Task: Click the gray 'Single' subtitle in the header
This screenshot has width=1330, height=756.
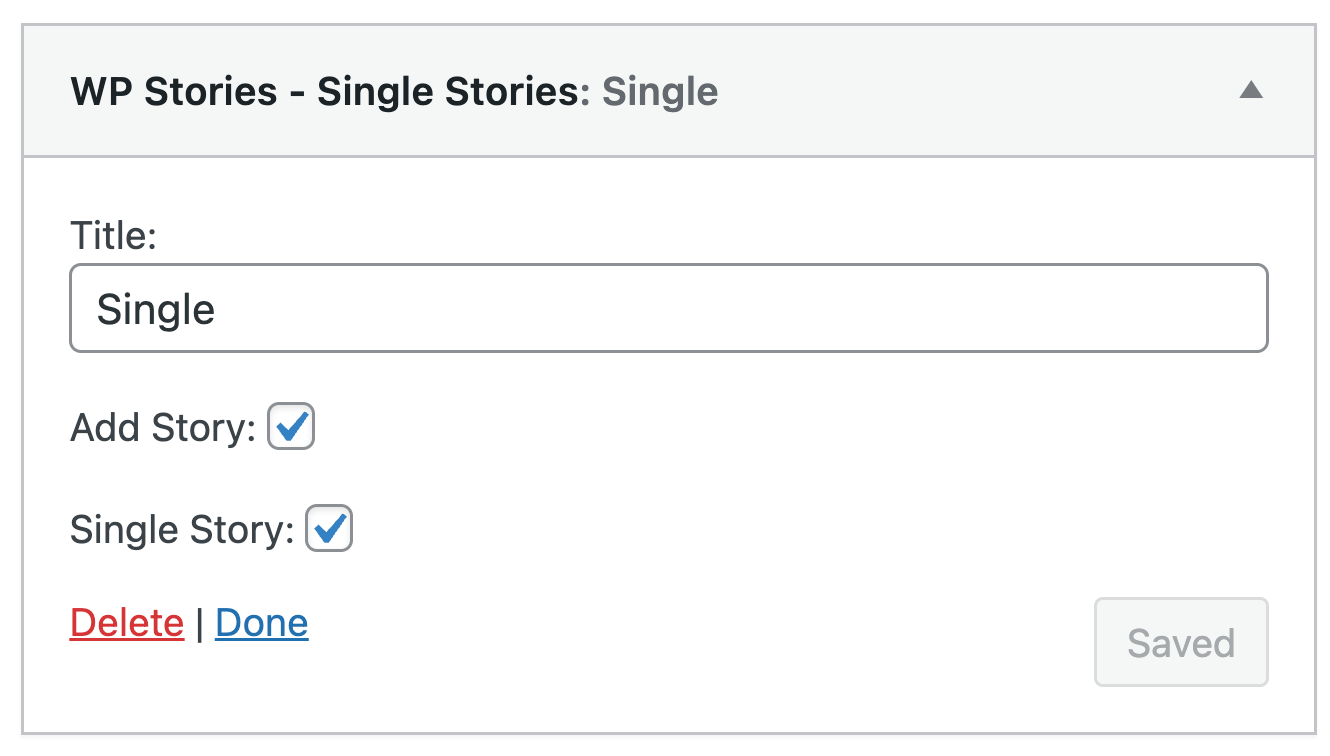Action: tap(660, 92)
